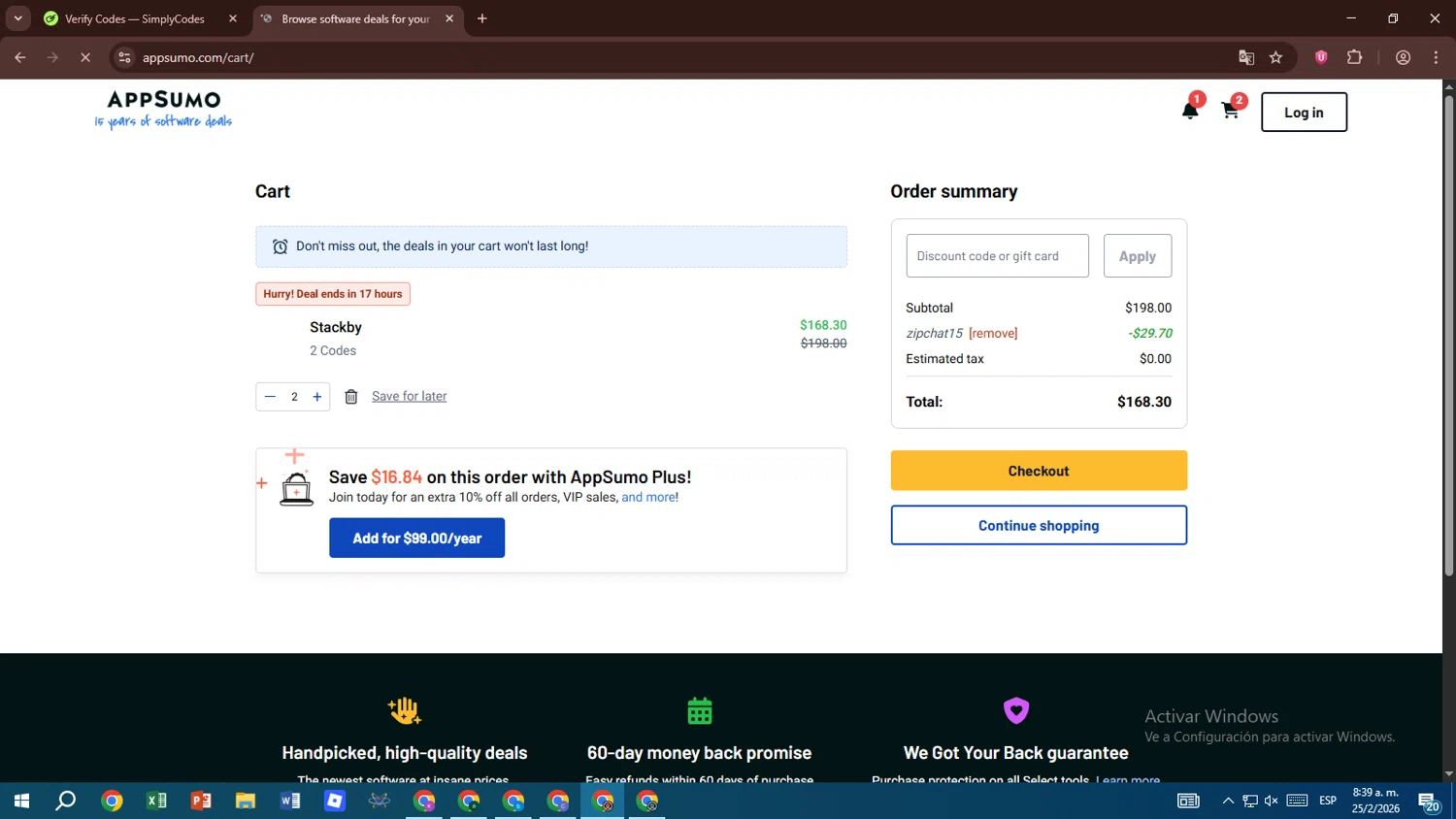Open the Chrome profile icon
The height and width of the screenshot is (819, 1456).
point(1404,57)
